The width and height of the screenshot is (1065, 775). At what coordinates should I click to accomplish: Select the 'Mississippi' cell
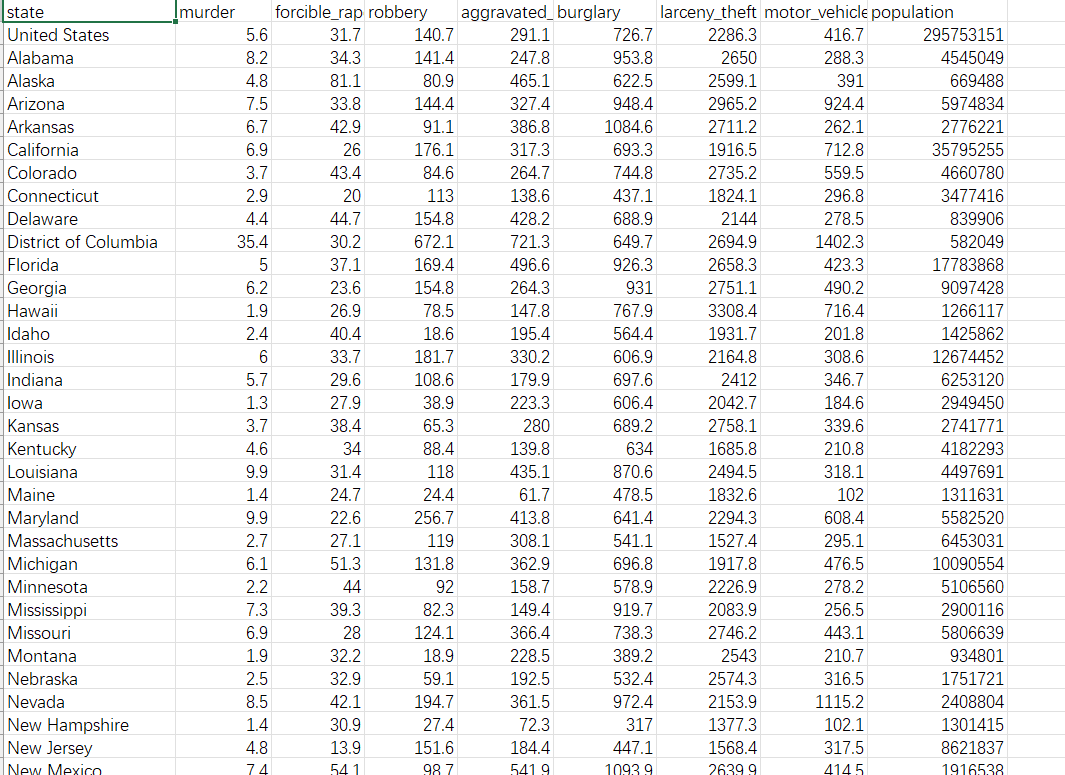click(88, 610)
